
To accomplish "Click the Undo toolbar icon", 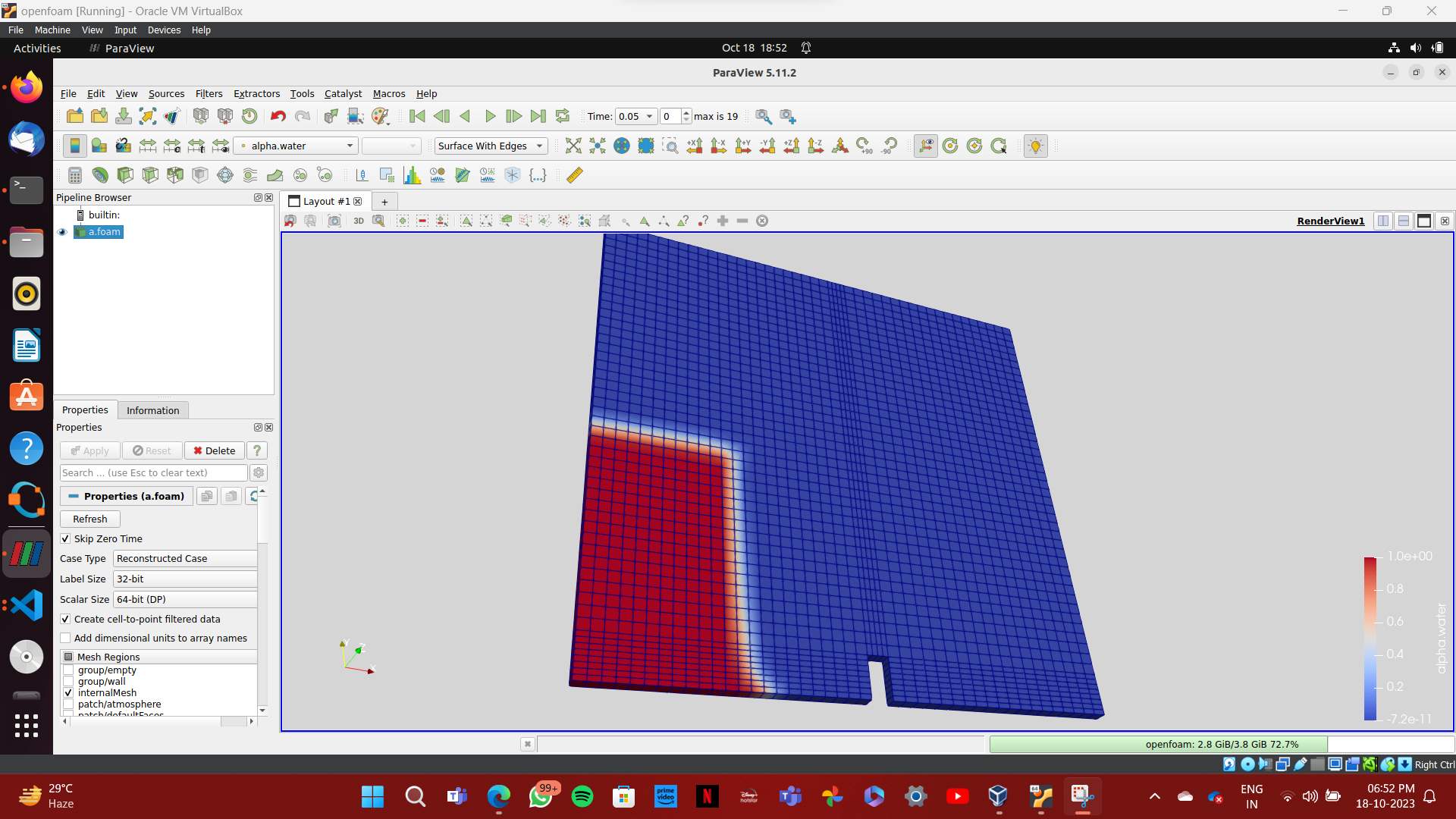I will 278,116.
